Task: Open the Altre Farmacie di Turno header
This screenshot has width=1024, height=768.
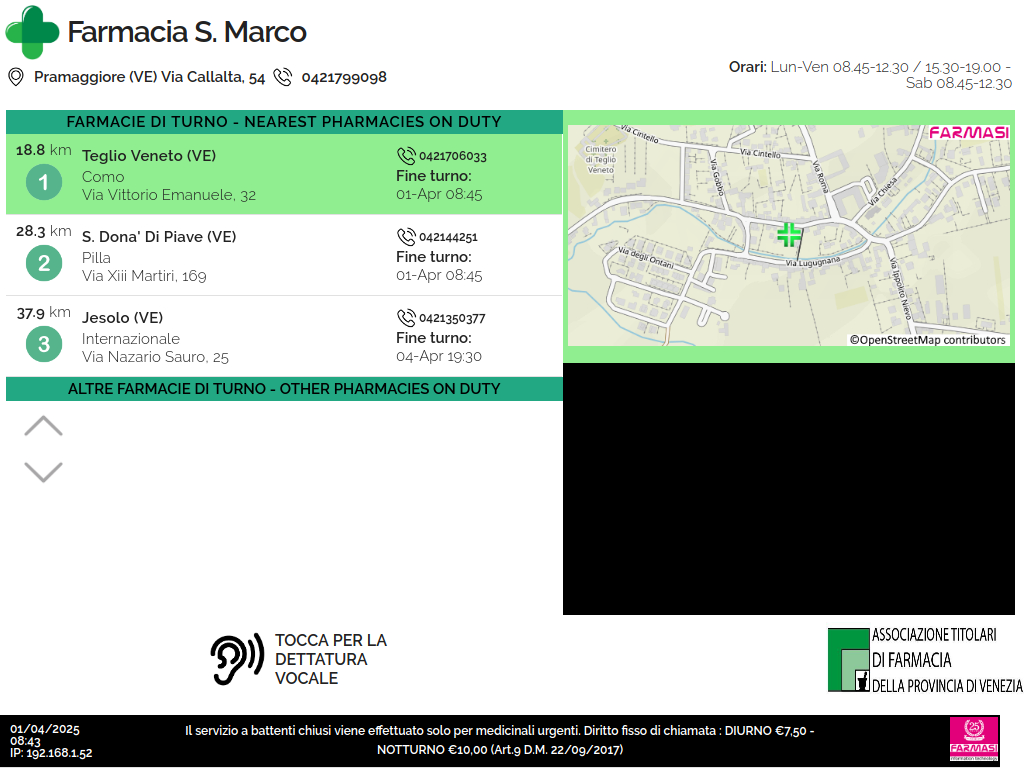Action: (284, 388)
